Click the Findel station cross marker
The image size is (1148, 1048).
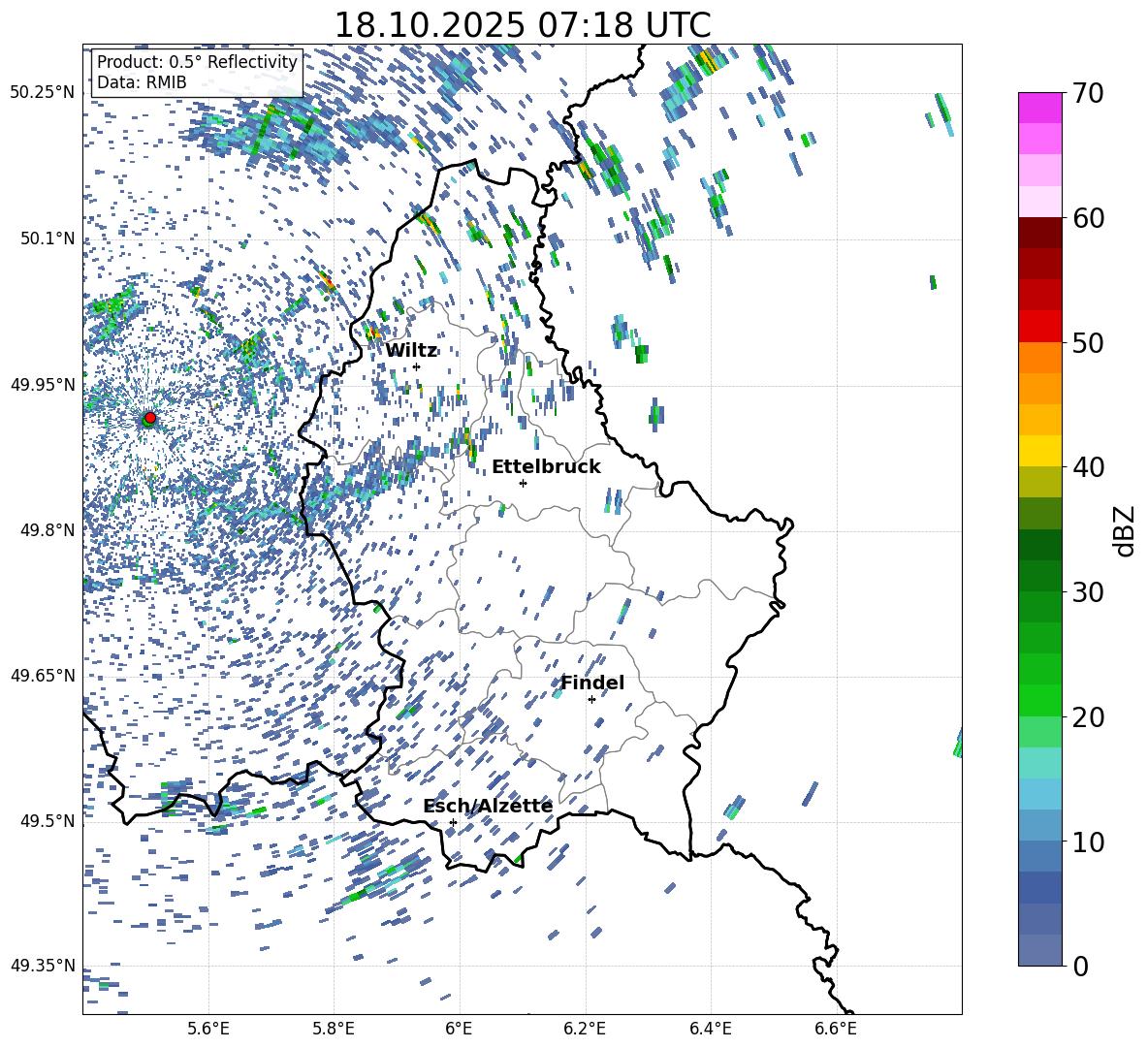[x=591, y=699]
